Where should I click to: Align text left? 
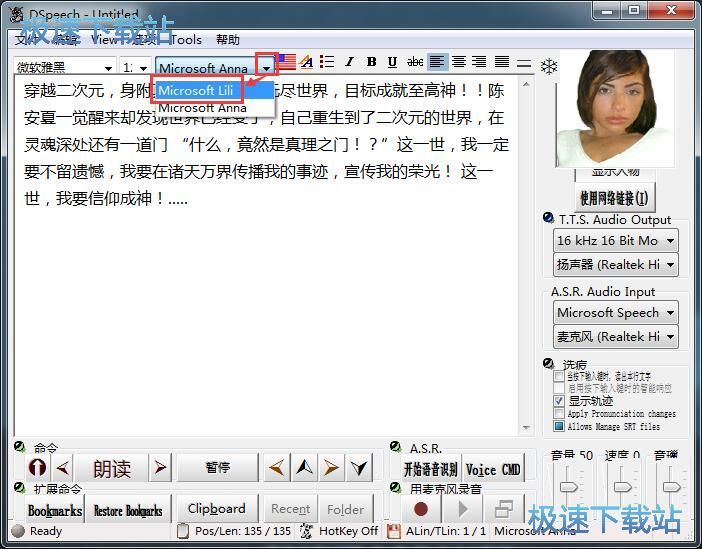click(437, 62)
